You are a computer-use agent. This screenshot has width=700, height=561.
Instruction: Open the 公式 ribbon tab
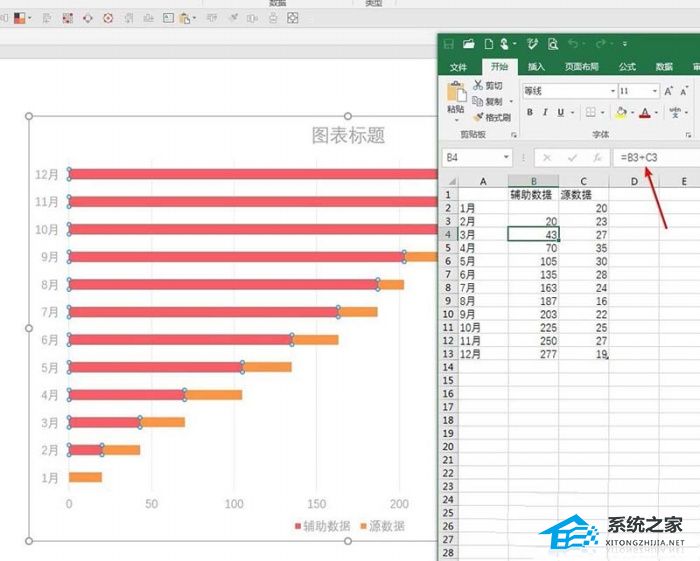(x=627, y=67)
